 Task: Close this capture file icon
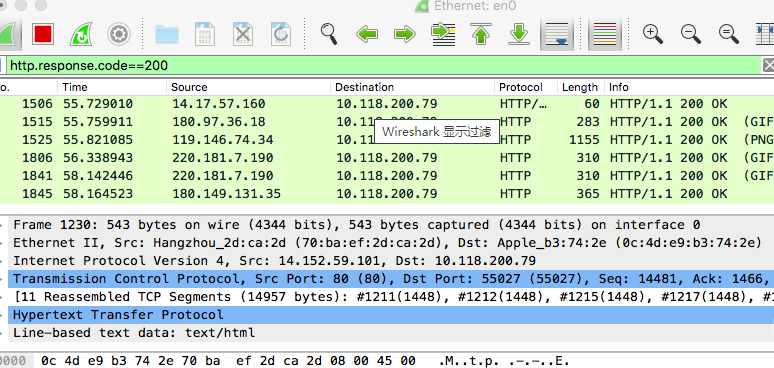243,35
